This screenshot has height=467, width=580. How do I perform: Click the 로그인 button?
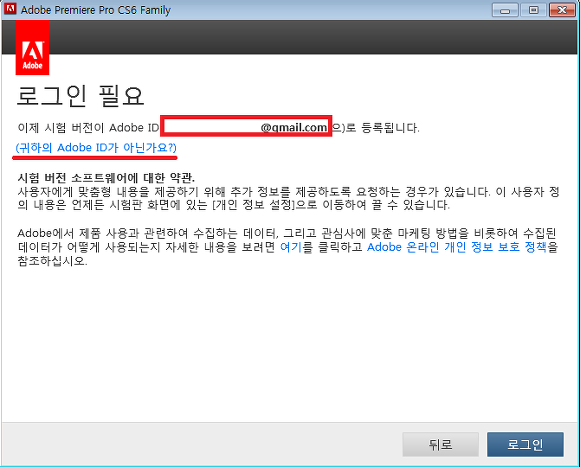point(525,444)
